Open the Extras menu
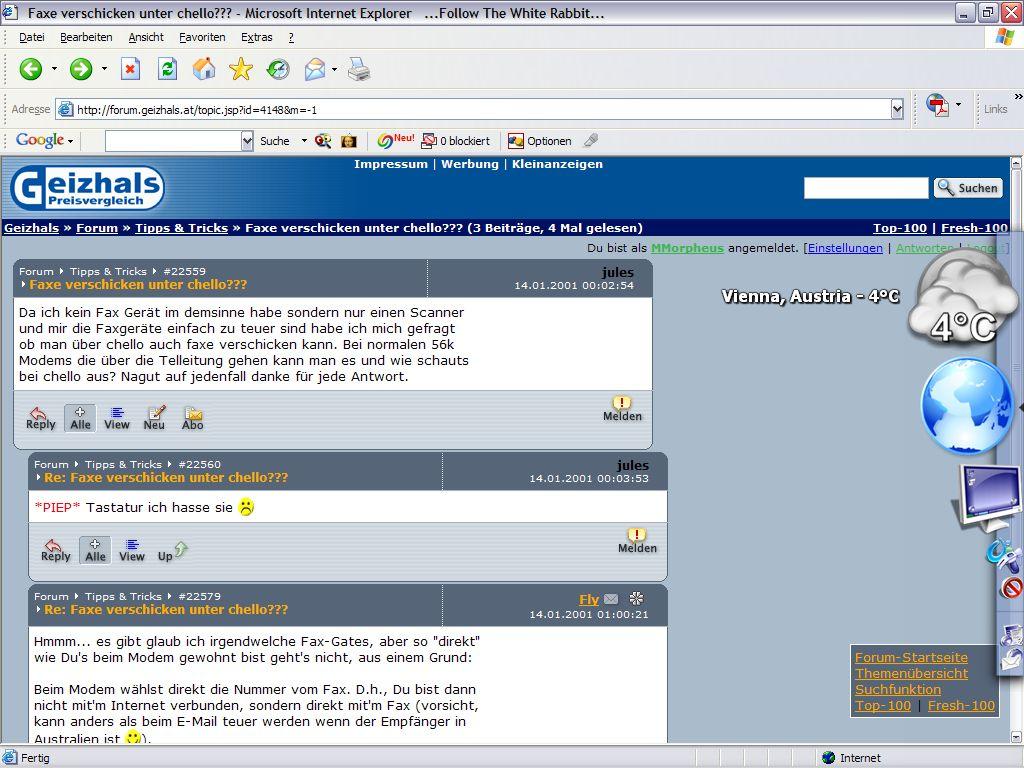Viewport: 1024px width, 768px height. click(x=256, y=37)
